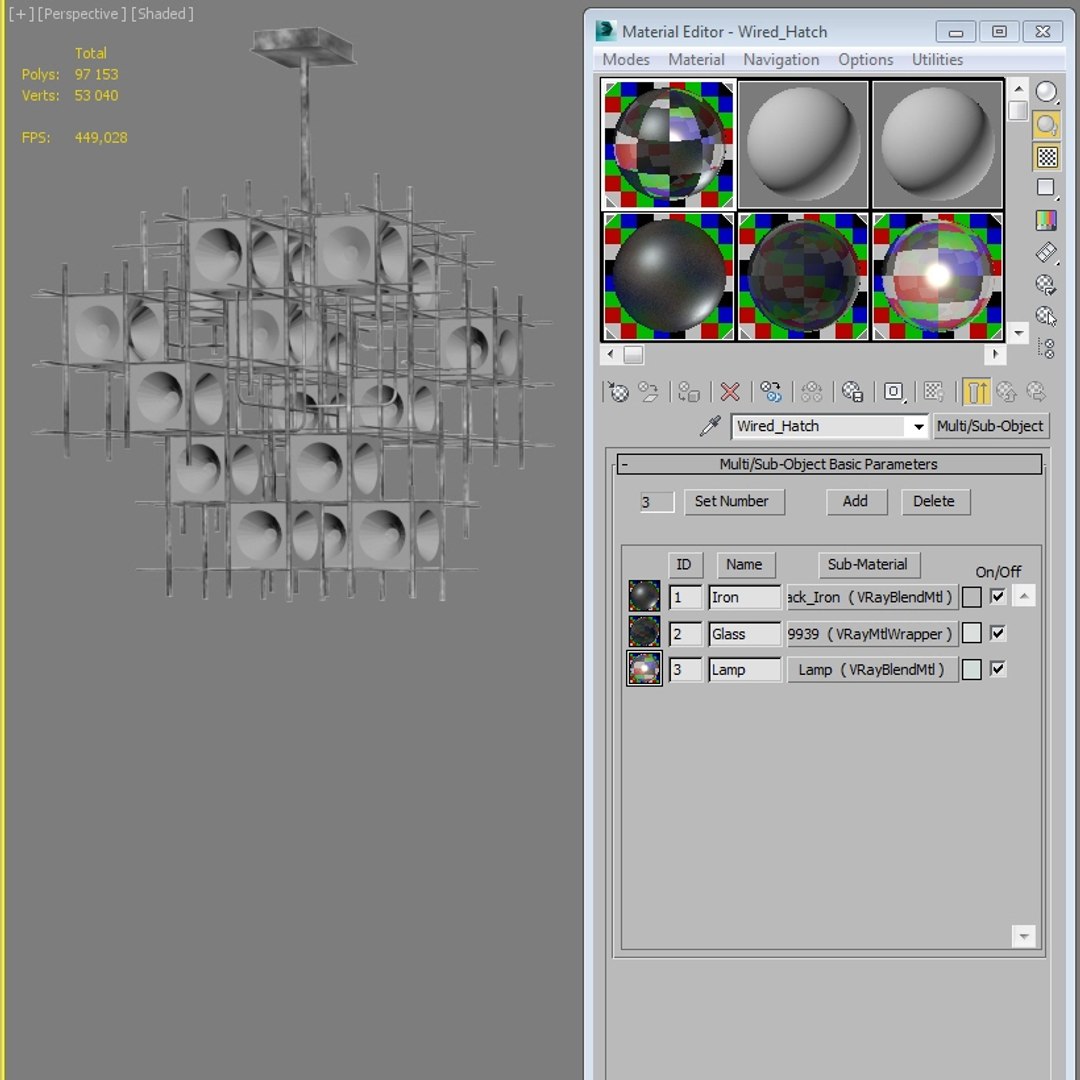Click the red X Reset Material icon
Screen dimensions: 1080x1080
730,392
